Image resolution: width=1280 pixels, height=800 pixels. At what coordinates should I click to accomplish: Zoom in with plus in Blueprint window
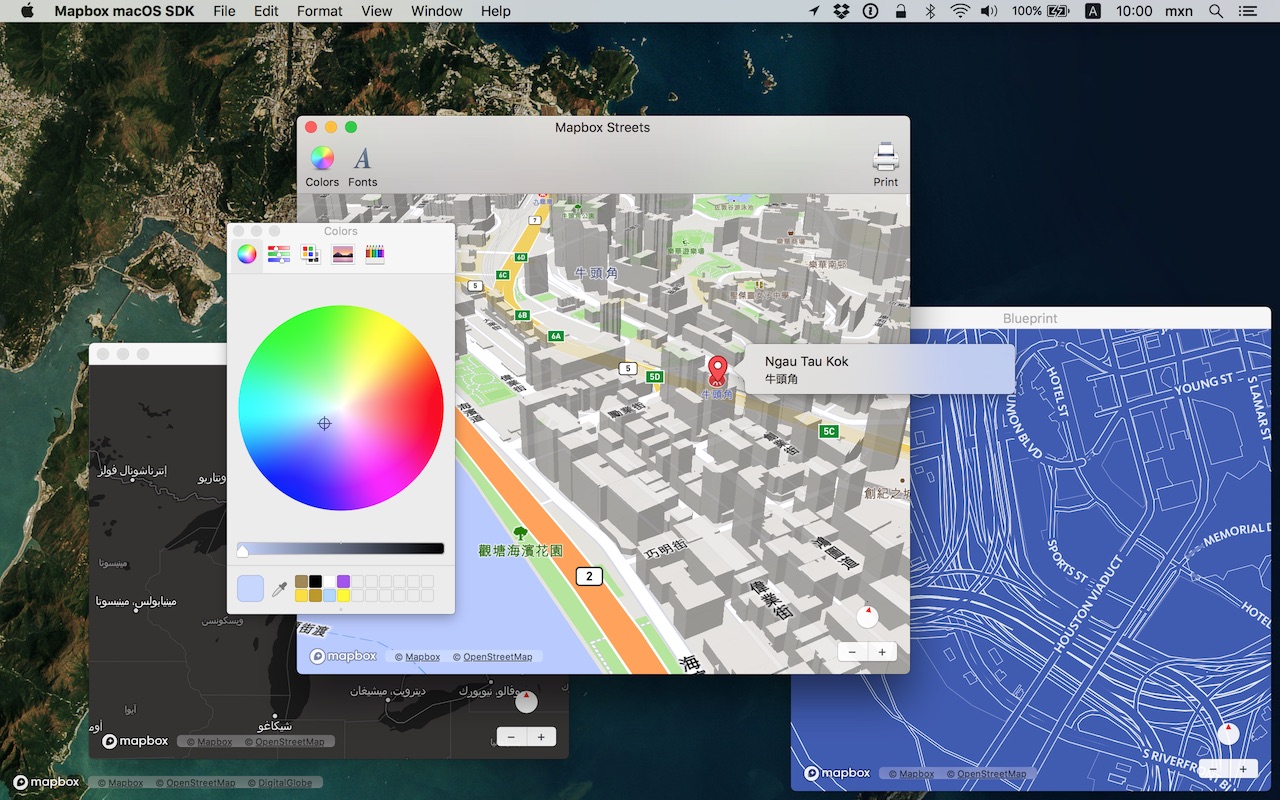click(1243, 769)
